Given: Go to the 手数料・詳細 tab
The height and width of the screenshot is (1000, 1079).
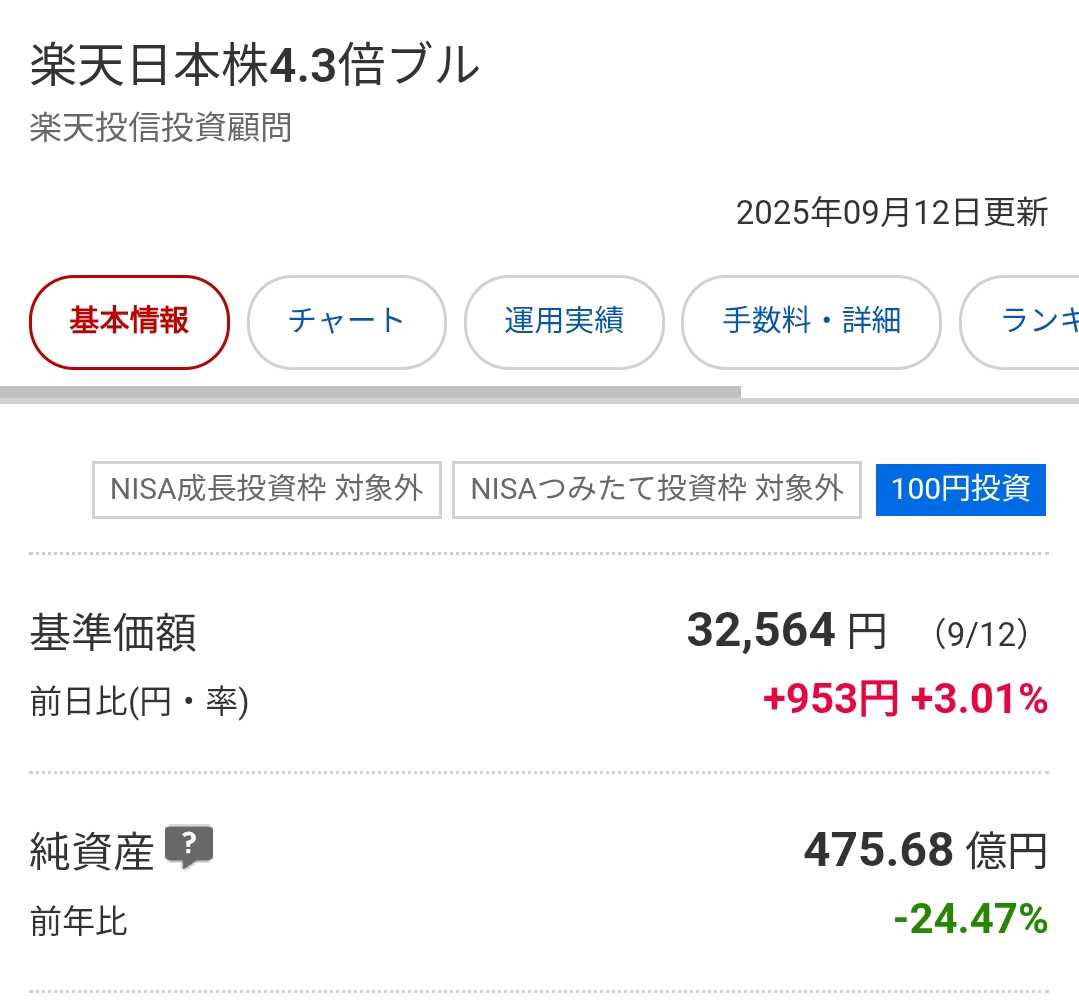Looking at the screenshot, I should pyautogui.click(x=811, y=322).
